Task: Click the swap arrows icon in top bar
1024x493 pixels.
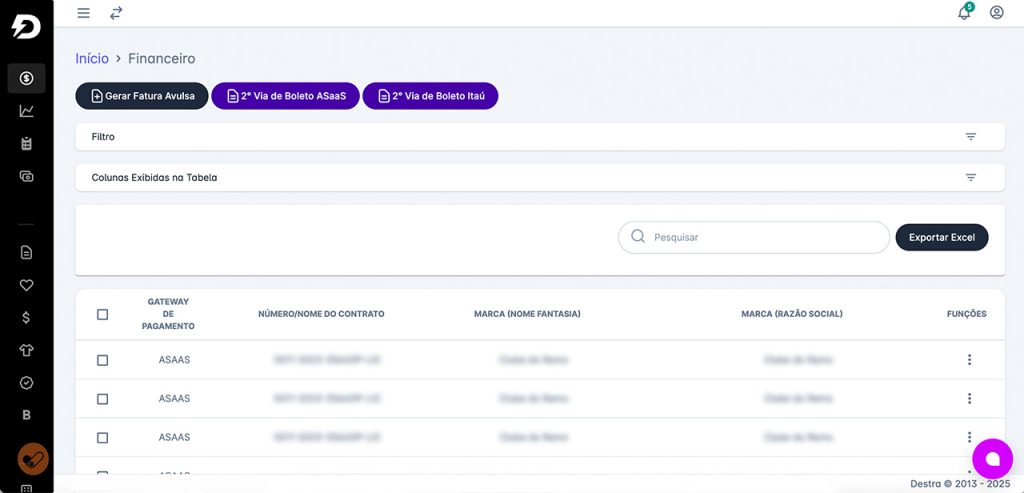Action: 116,13
